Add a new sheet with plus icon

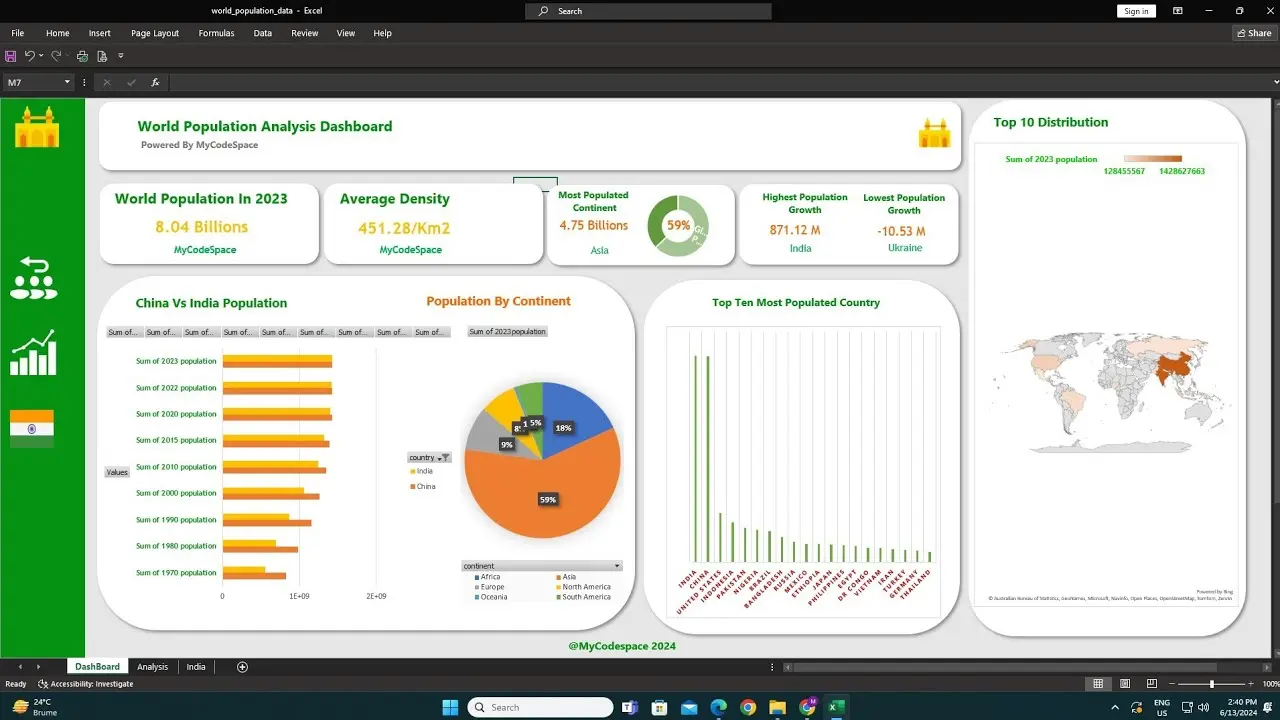(242, 667)
